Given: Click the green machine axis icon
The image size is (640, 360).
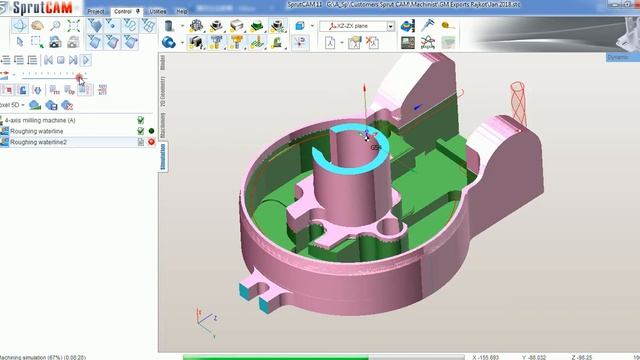Looking at the screenshot, I should tap(277, 42).
